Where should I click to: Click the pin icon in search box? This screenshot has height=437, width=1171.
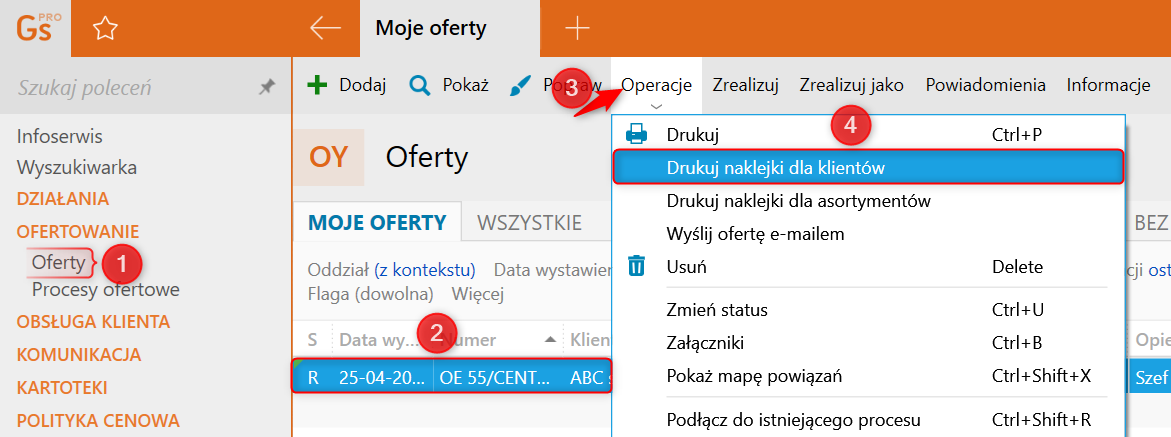pos(266,88)
